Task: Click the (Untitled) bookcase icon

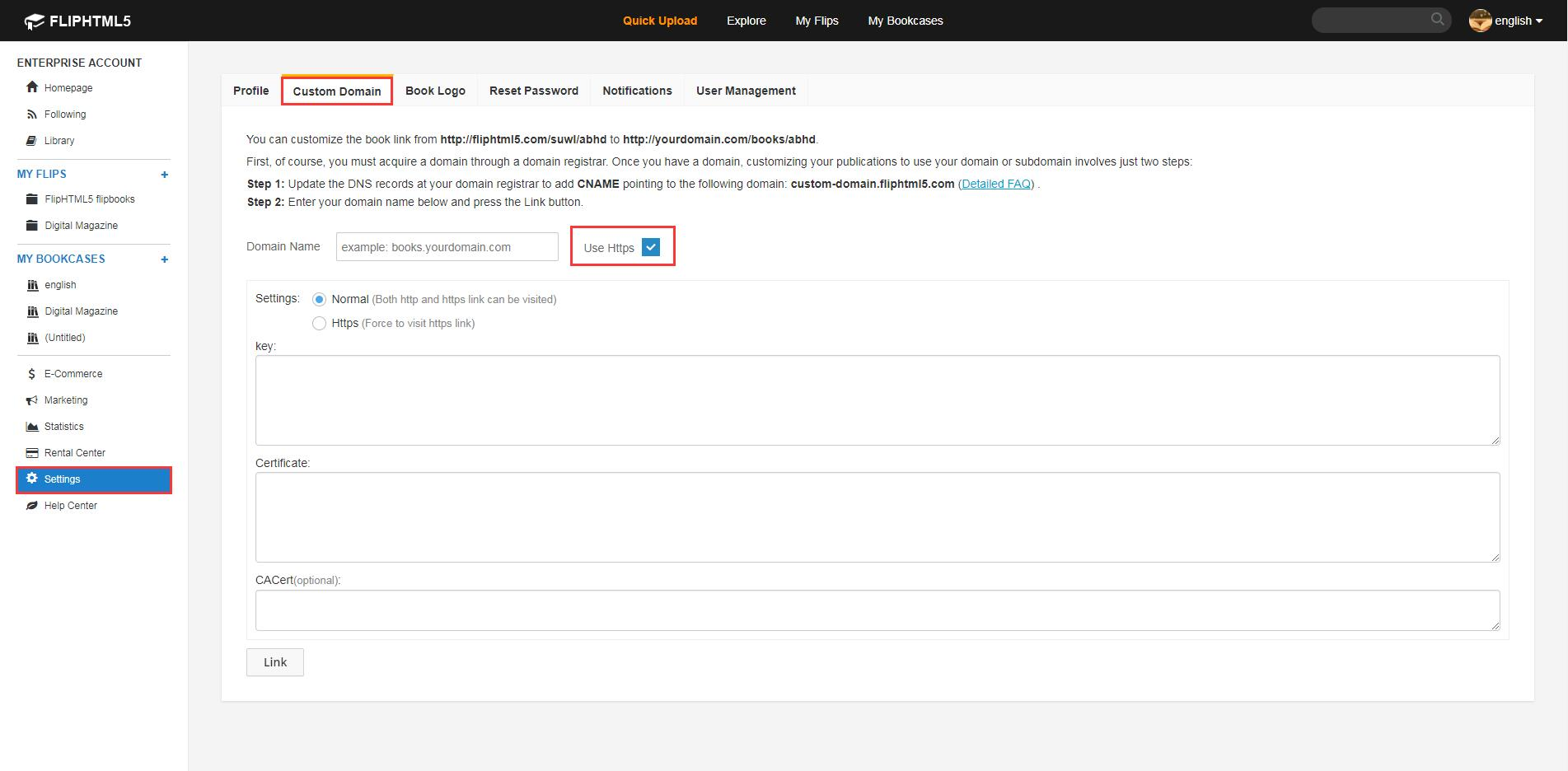Action: [33, 338]
